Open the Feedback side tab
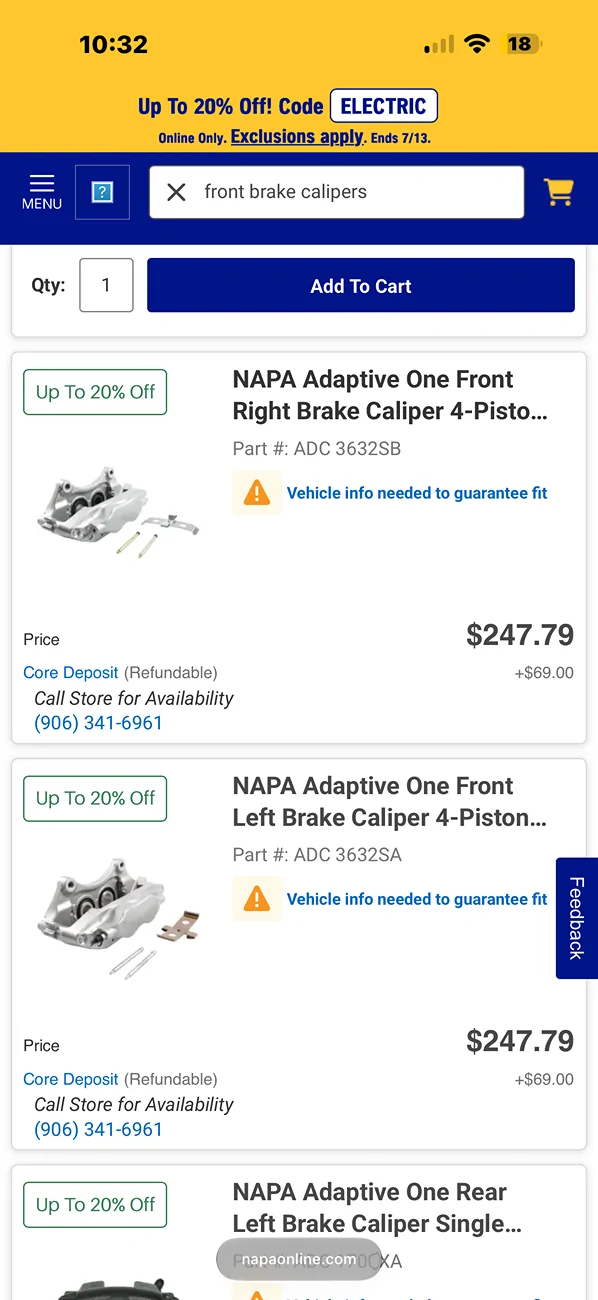 (x=577, y=918)
